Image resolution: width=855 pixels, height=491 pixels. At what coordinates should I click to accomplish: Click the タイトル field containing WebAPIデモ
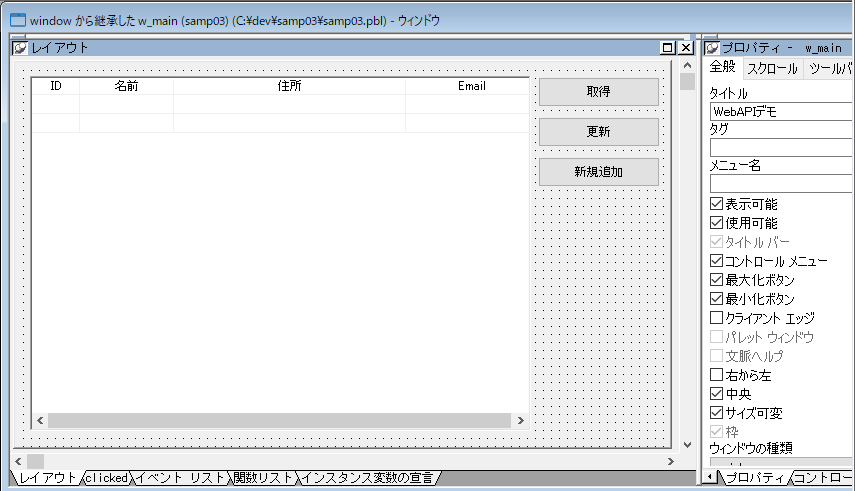click(780, 112)
